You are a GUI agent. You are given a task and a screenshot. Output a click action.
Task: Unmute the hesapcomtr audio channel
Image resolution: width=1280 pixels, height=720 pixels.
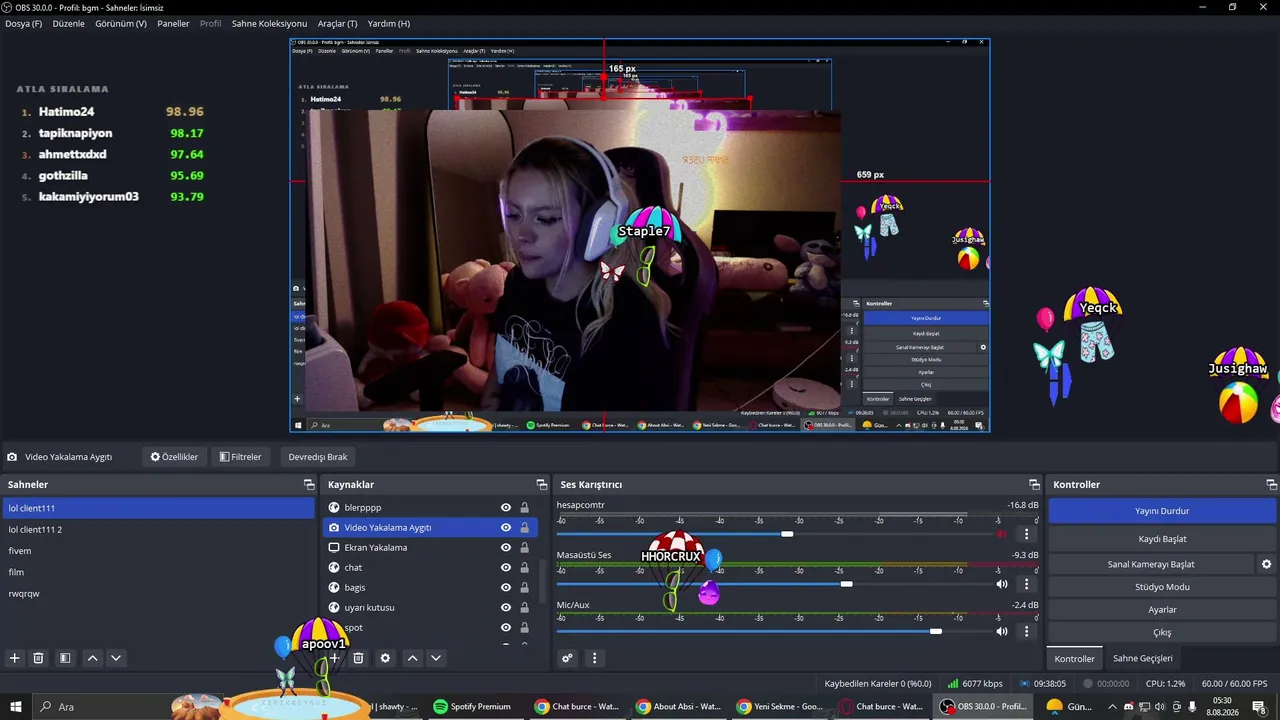coord(1002,534)
